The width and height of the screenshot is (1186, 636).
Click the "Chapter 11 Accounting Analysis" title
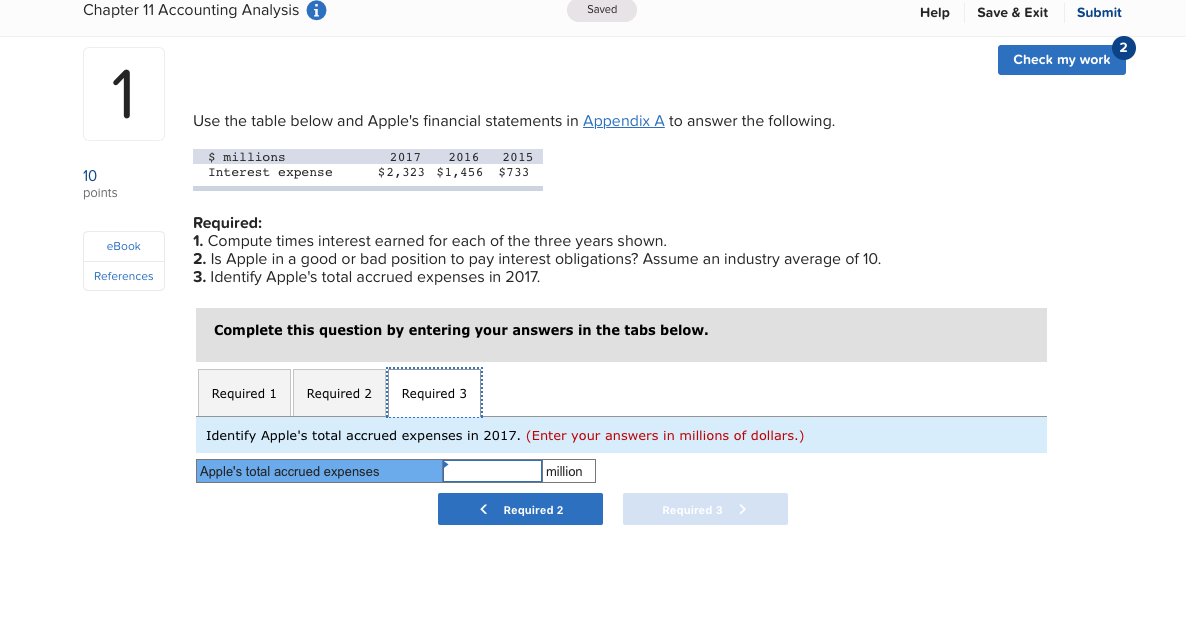(191, 11)
